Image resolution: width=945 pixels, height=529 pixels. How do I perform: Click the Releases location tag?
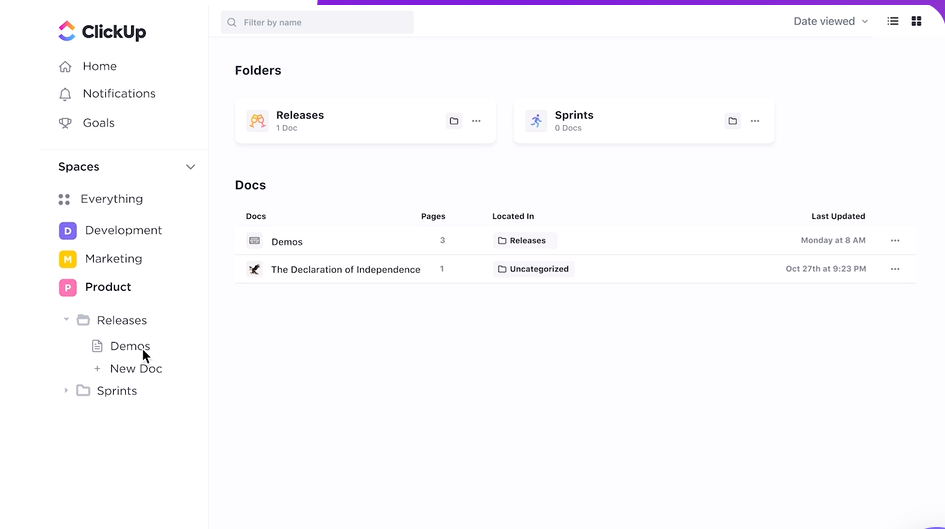coord(525,240)
